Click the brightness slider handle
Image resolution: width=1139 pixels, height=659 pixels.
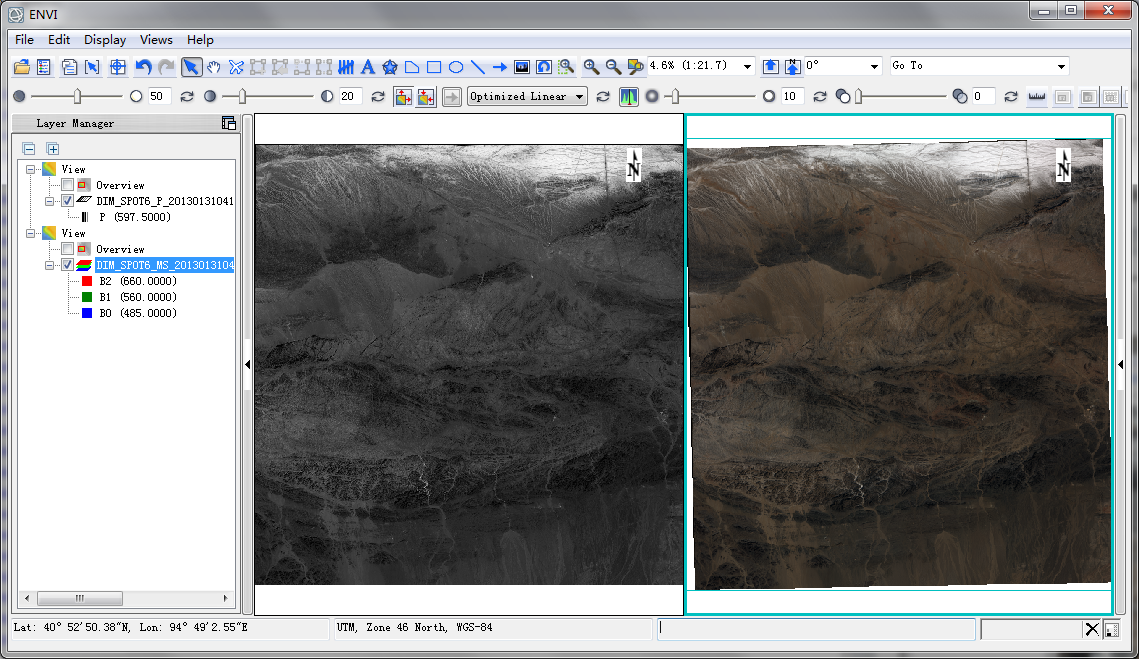pos(77,96)
